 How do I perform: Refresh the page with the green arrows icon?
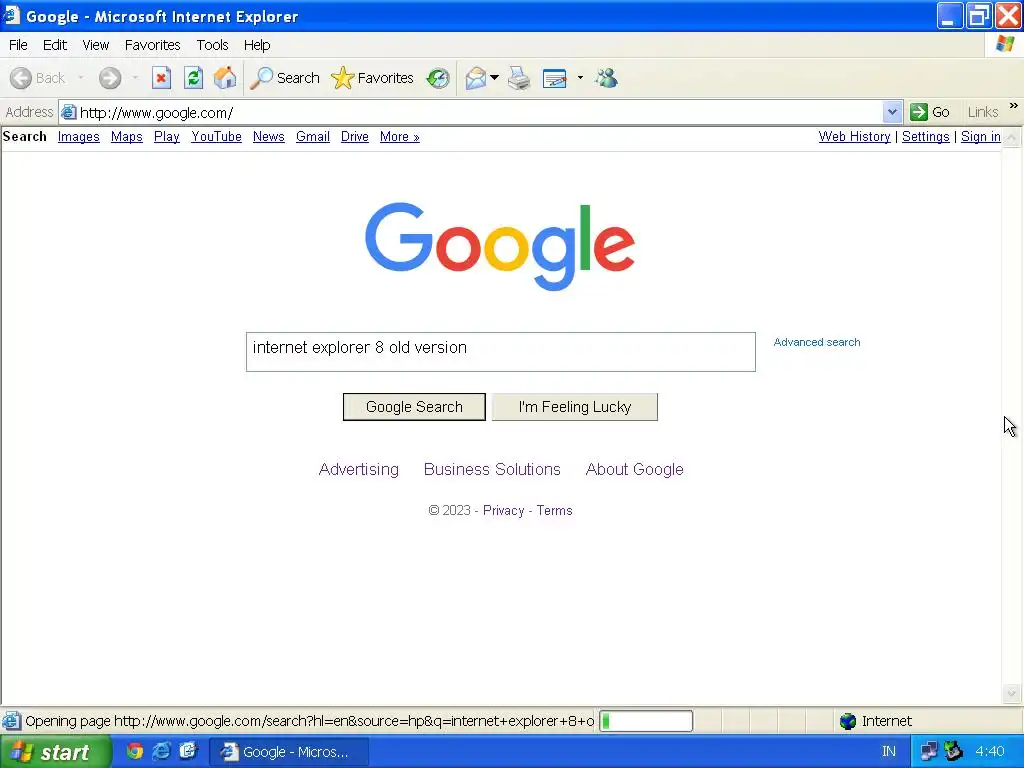coord(193,78)
